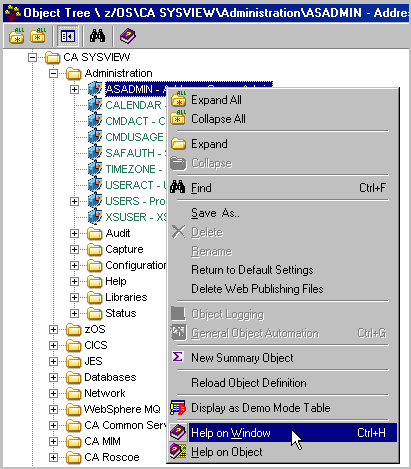Choose Help on Window menu entry
The height and width of the screenshot is (469, 411).
click(x=283, y=433)
